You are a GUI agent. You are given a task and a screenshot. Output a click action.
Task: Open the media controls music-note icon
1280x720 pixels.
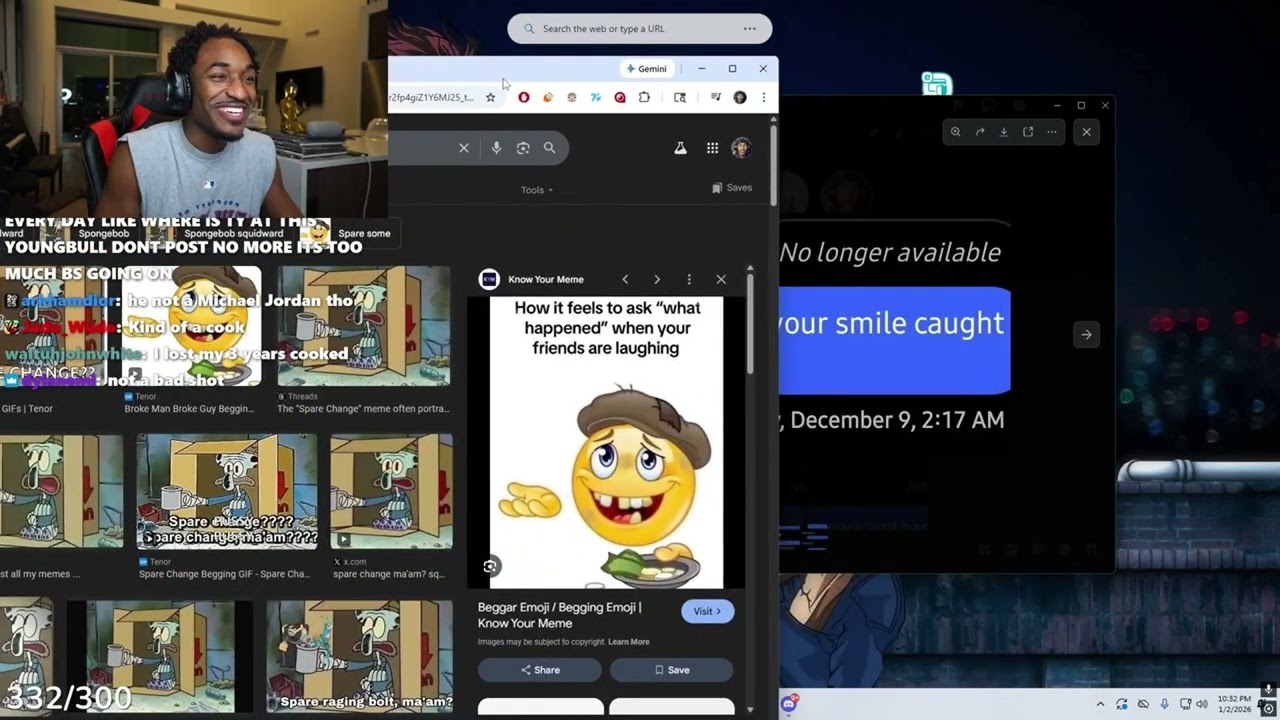click(716, 97)
